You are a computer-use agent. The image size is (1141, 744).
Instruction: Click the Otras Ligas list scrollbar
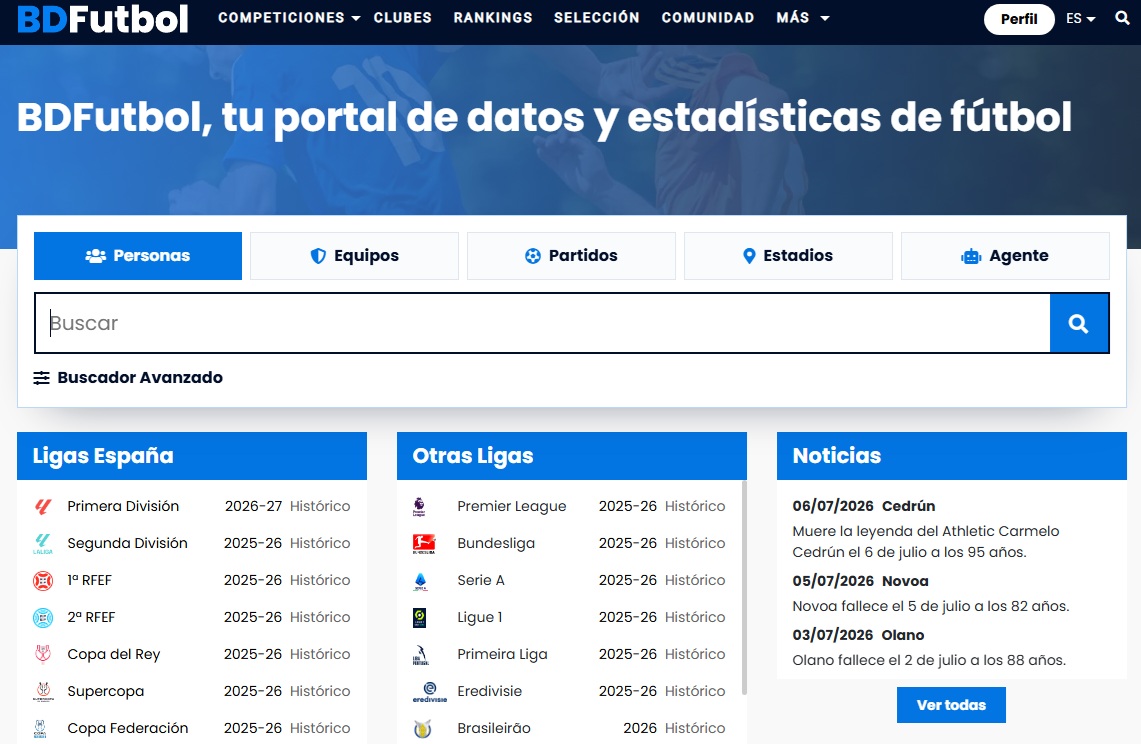tap(744, 587)
